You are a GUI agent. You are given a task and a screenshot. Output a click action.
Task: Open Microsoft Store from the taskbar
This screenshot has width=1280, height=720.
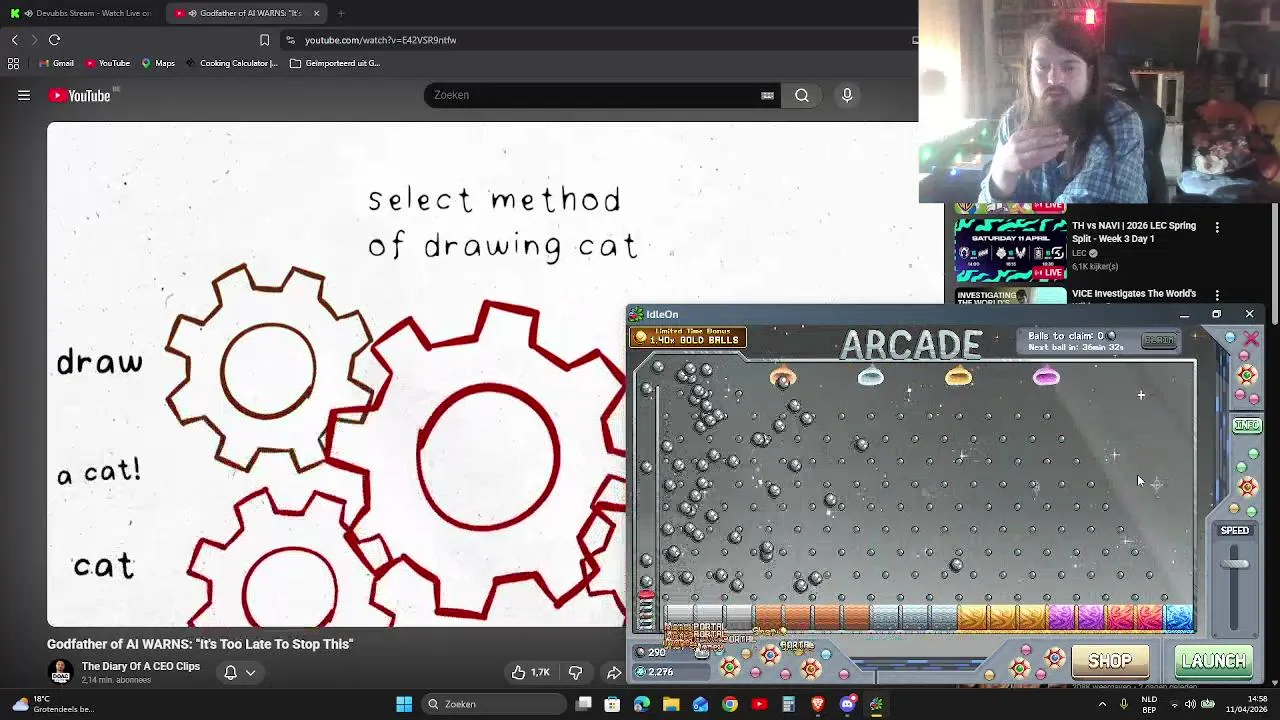point(612,704)
